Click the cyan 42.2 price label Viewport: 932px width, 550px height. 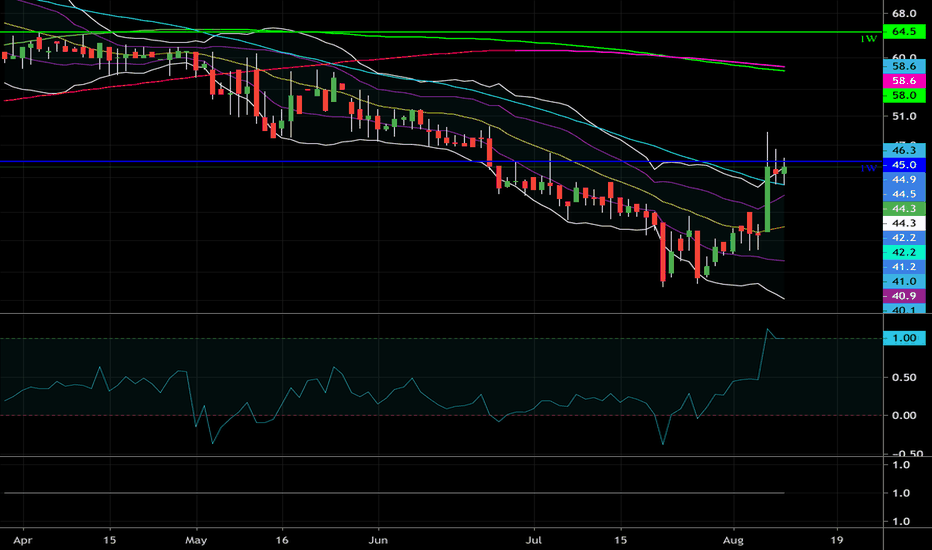[904, 252]
